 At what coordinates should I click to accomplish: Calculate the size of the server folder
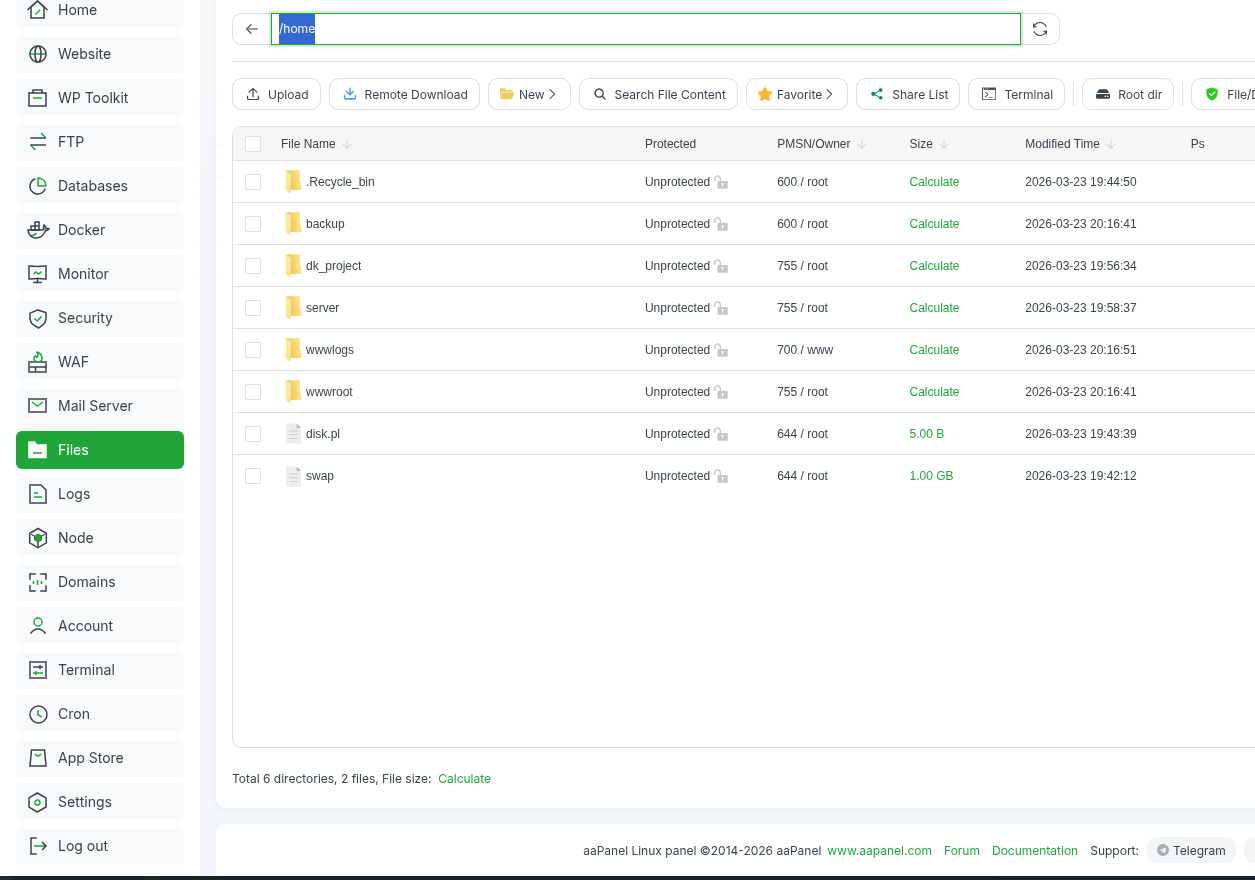click(934, 308)
